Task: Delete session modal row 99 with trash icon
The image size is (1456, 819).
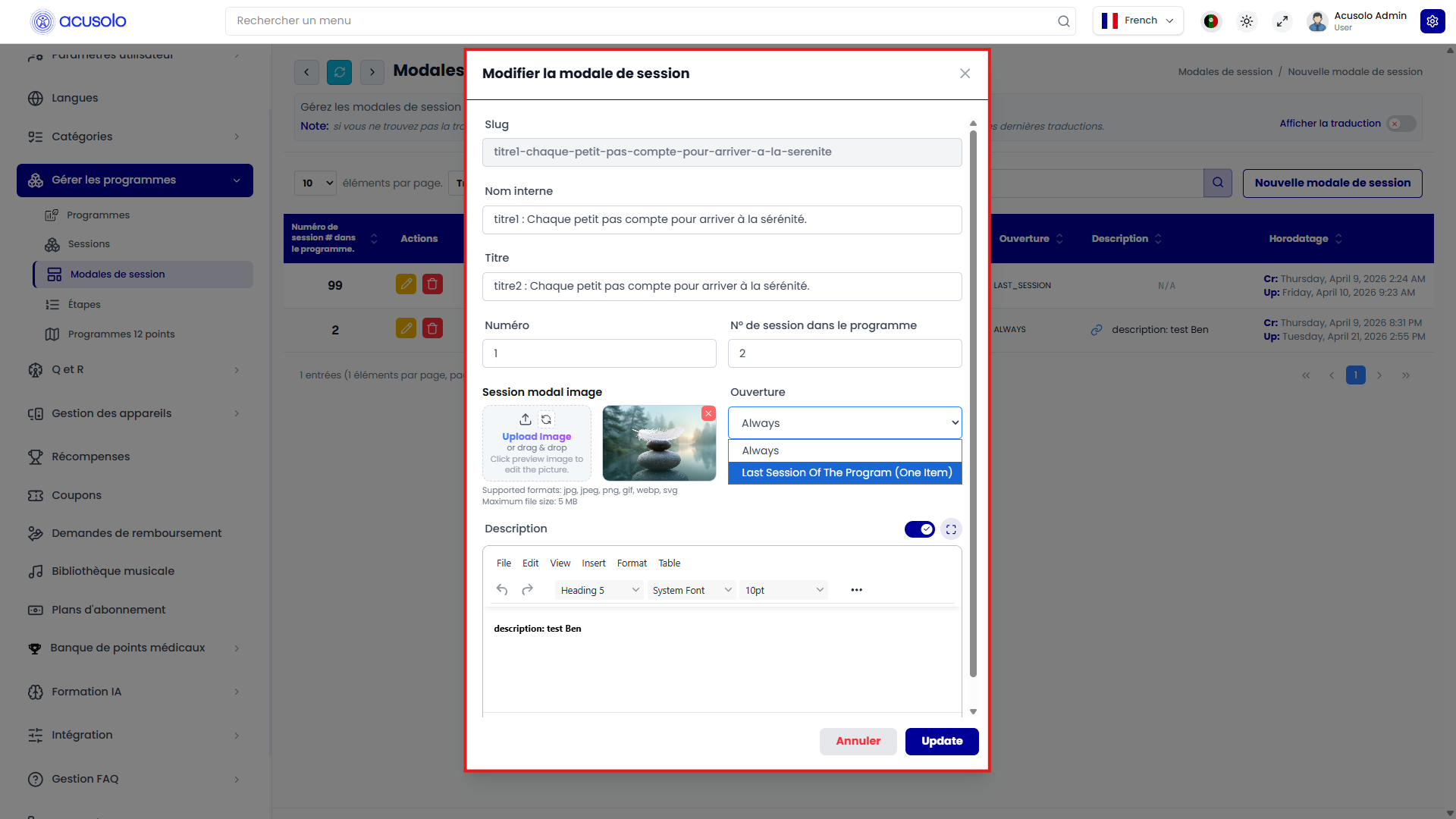Action: coord(432,284)
